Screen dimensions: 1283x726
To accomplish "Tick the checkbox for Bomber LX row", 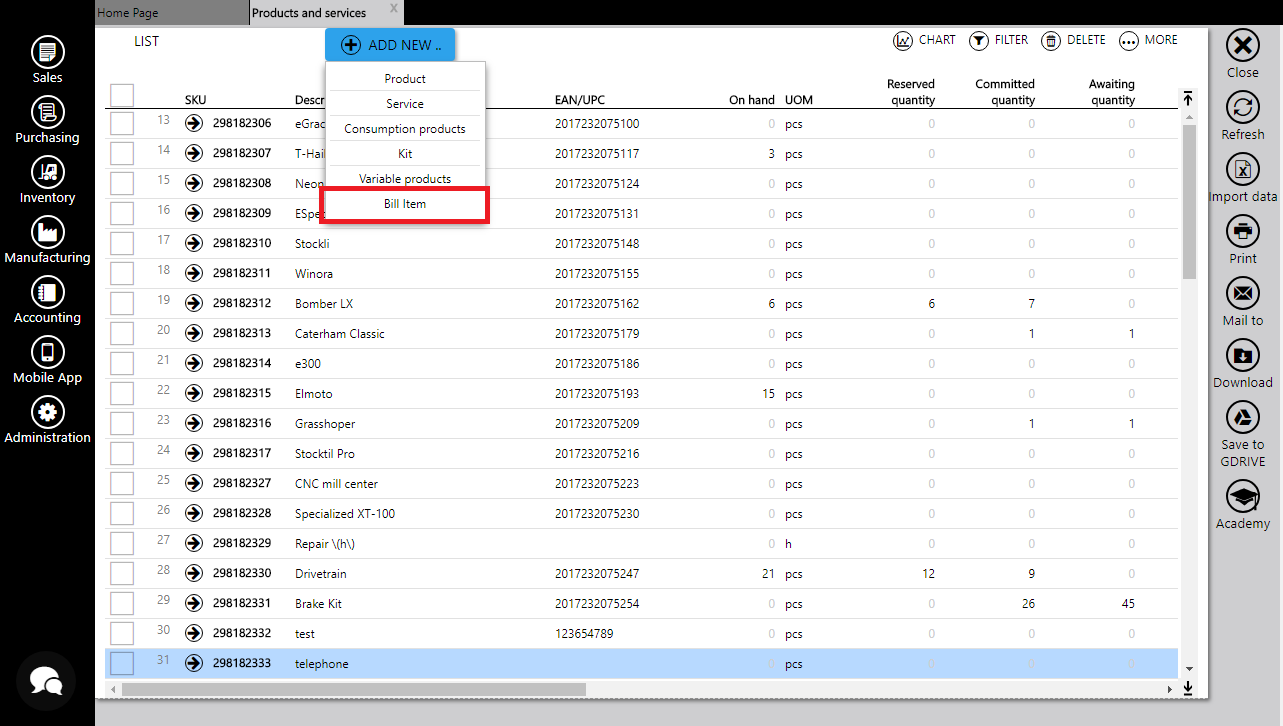I will pyautogui.click(x=122, y=303).
